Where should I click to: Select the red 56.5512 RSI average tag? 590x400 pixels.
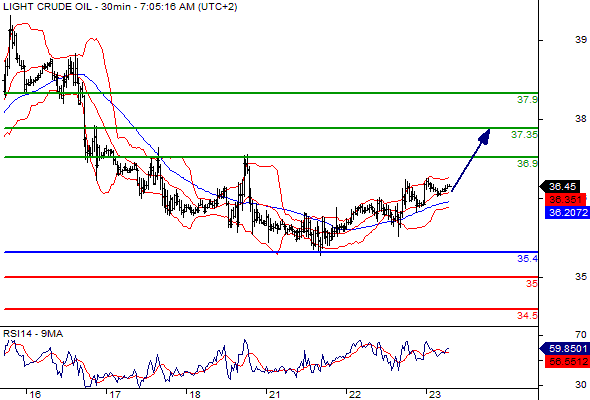tap(567, 361)
